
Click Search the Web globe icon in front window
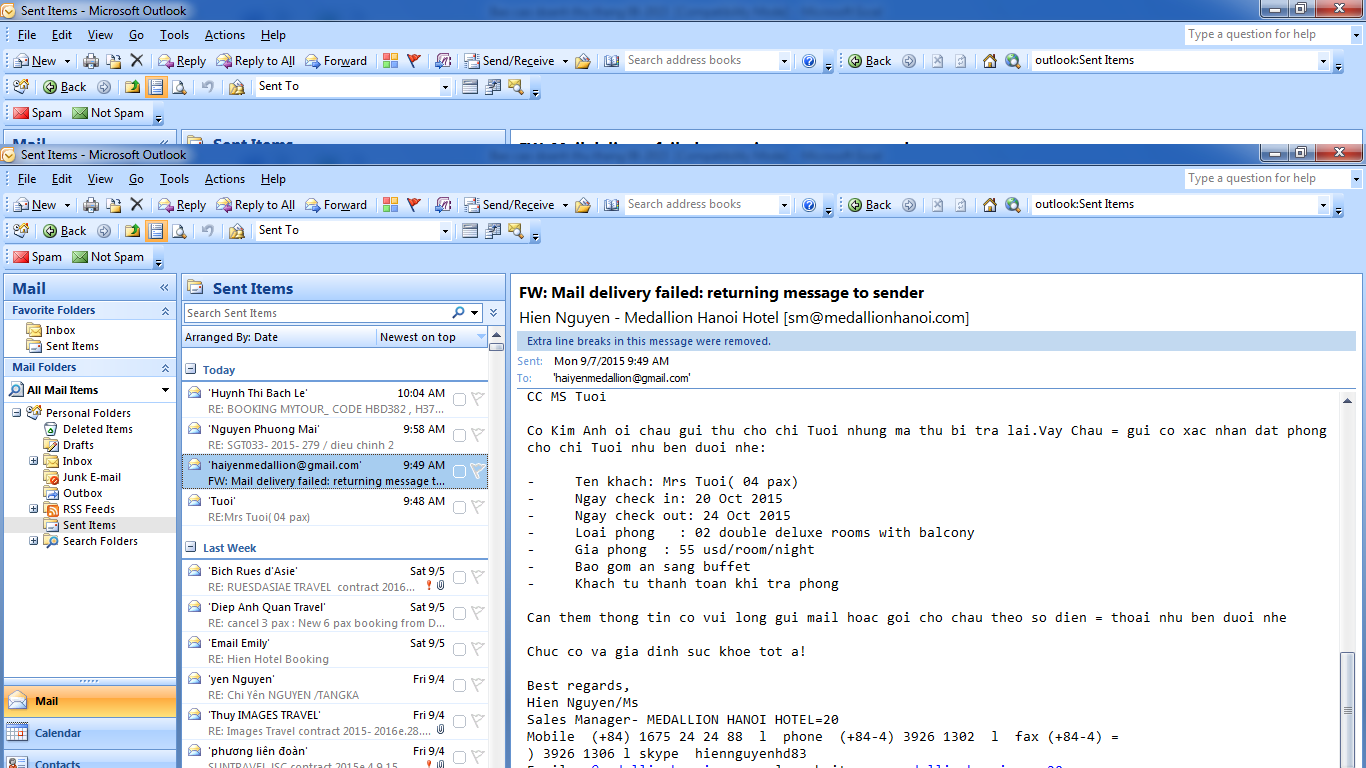[x=1013, y=205]
